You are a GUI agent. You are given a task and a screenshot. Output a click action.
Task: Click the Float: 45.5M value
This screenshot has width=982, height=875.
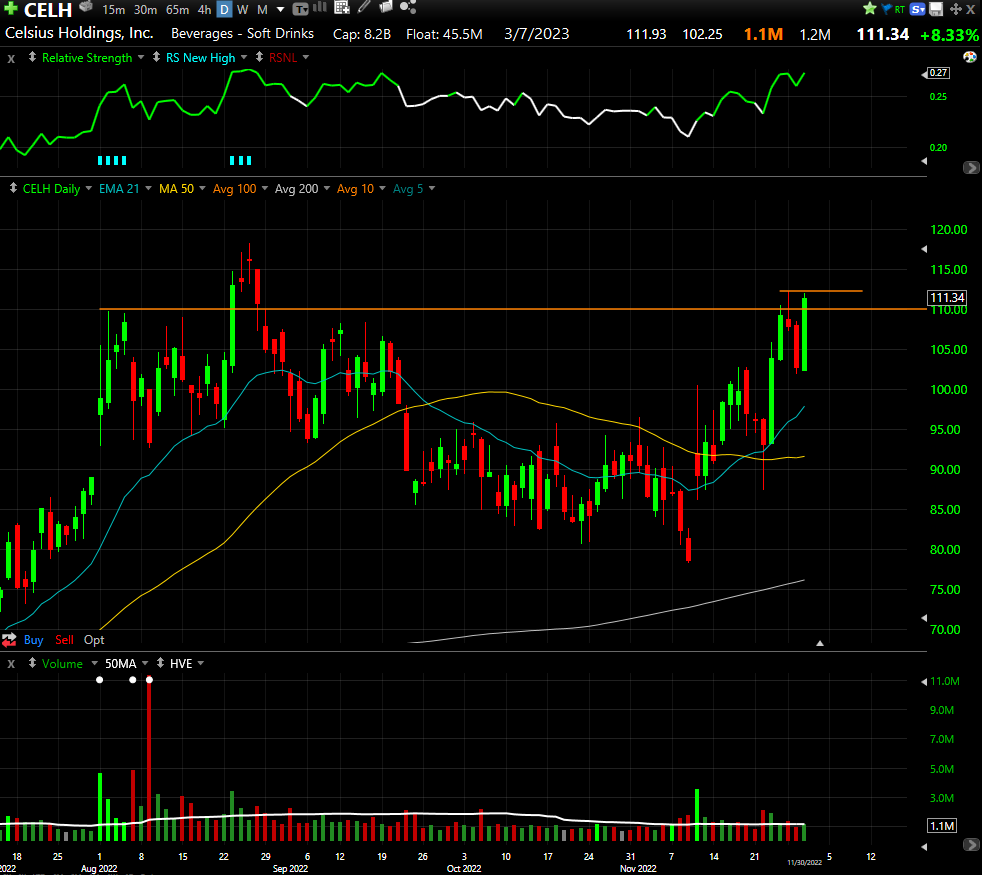click(x=444, y=34)
